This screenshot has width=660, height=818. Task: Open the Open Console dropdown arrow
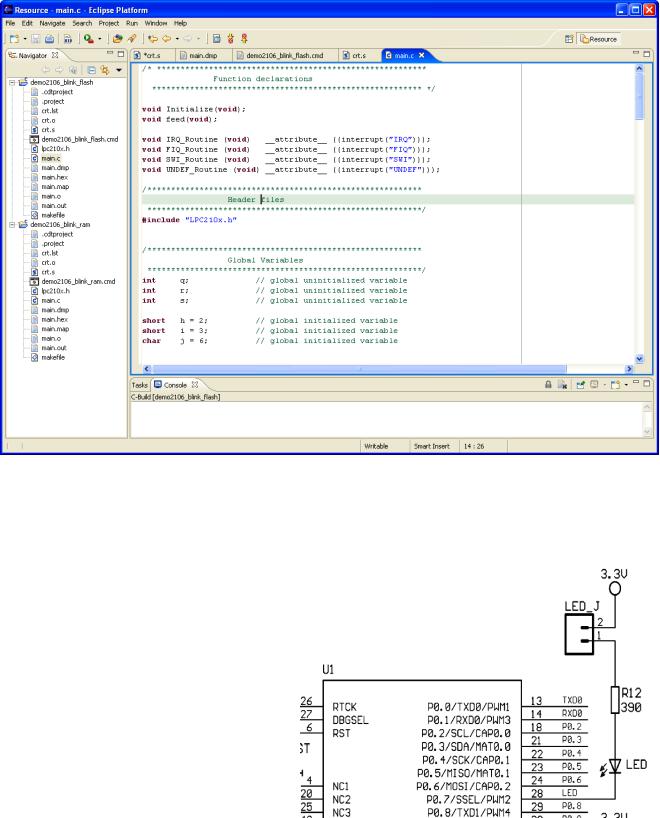pyautogui.click(x=627, y=386)
